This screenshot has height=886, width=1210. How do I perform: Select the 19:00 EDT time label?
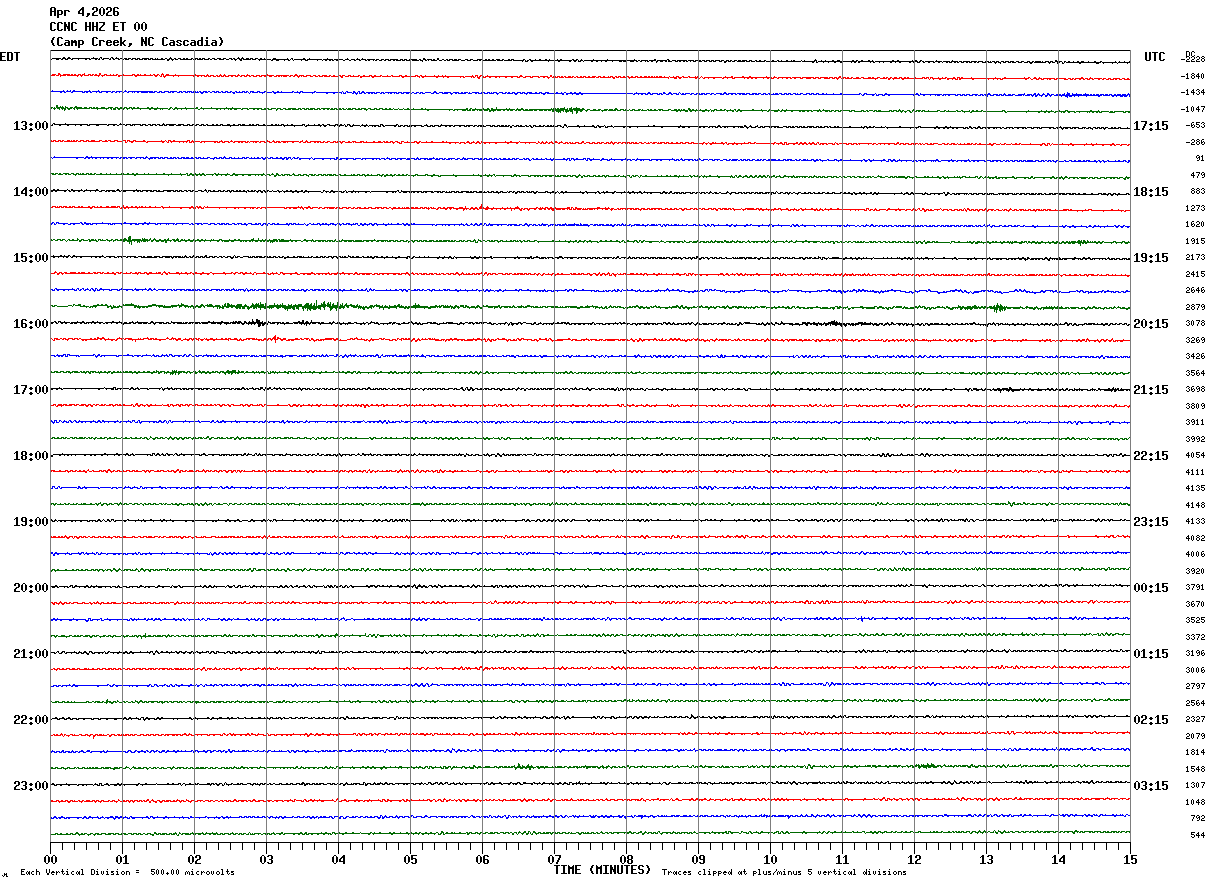click(x=30, y=522)
